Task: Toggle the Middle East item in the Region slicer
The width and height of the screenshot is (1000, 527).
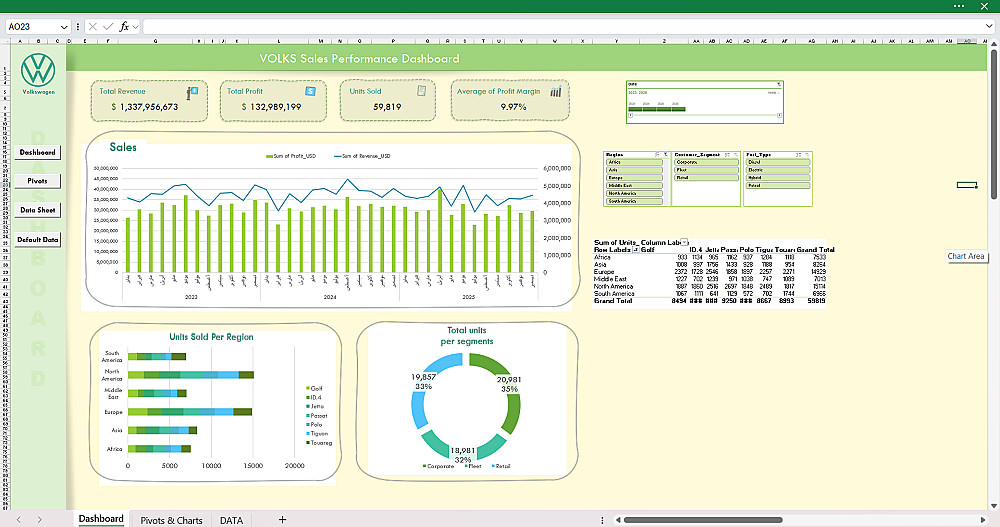Action: click(635, 186)
